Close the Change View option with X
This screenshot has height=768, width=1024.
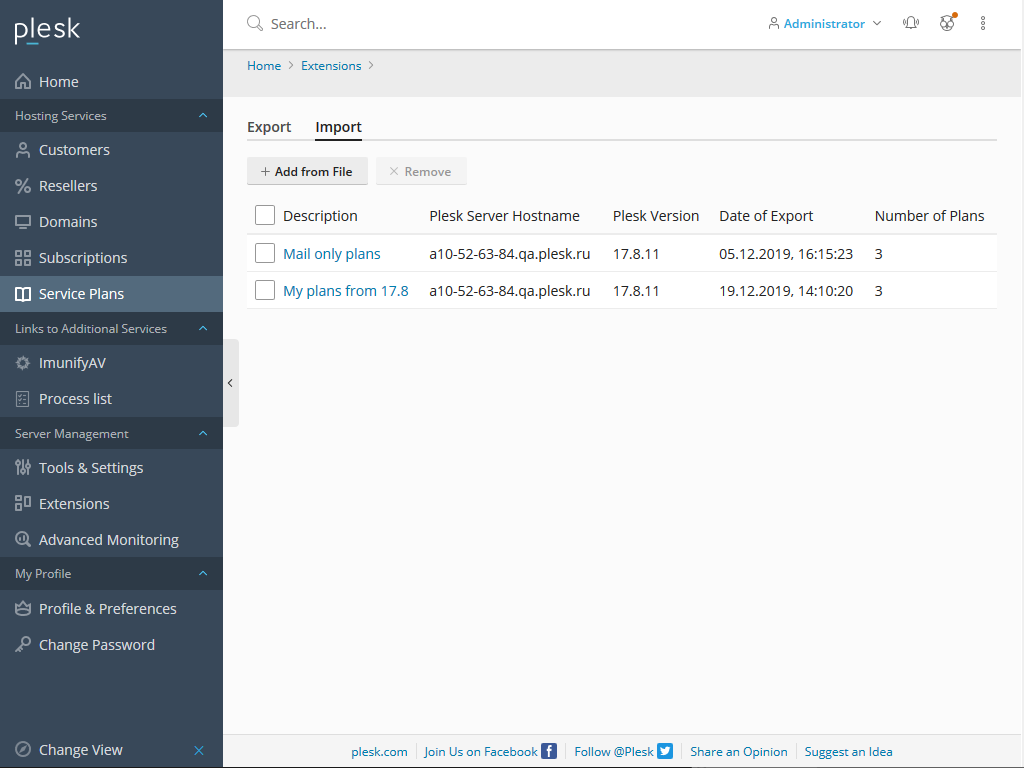pyautogui.click(x=198, y=750)
